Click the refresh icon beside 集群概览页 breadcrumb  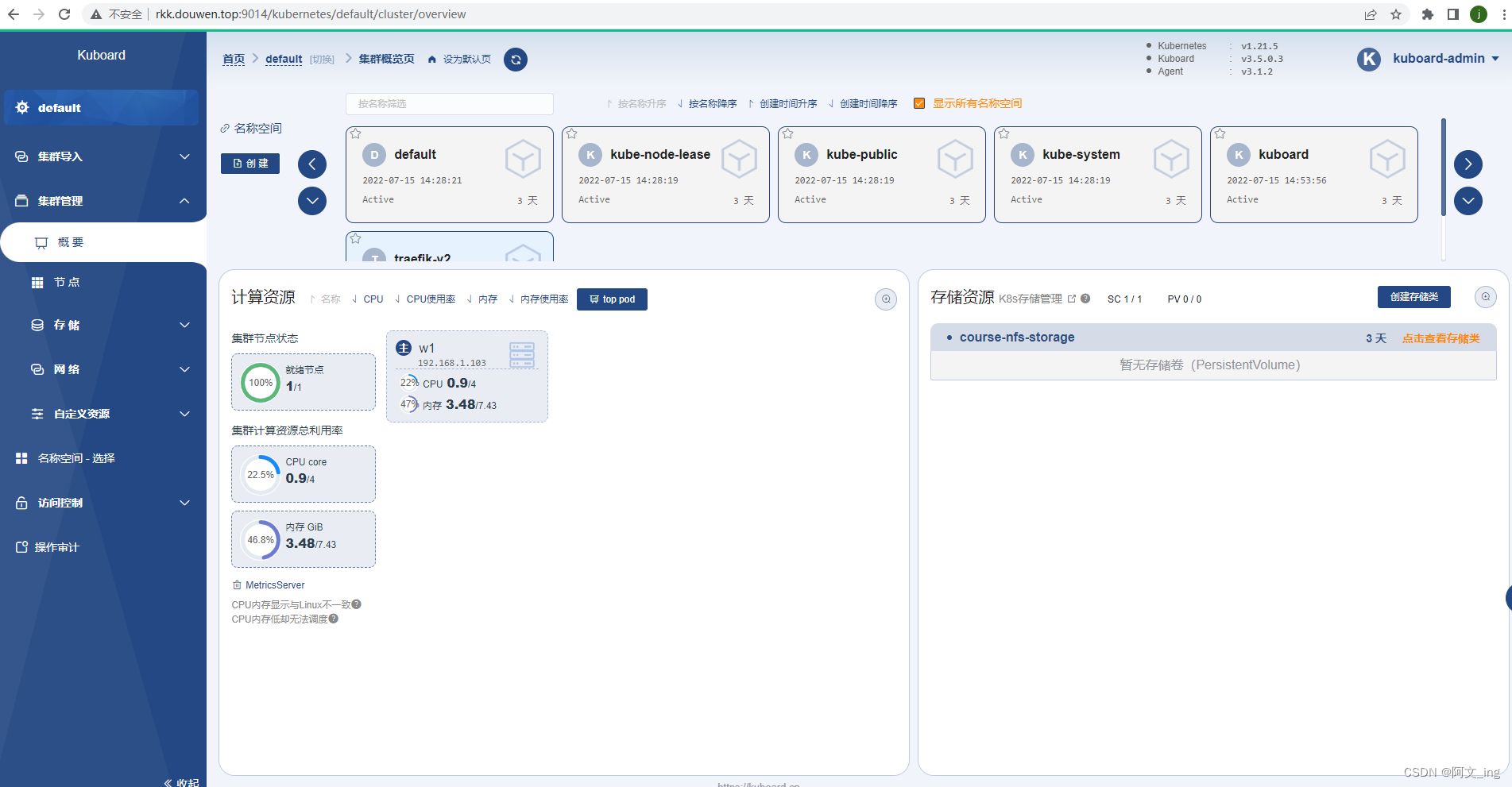[515, 59]
